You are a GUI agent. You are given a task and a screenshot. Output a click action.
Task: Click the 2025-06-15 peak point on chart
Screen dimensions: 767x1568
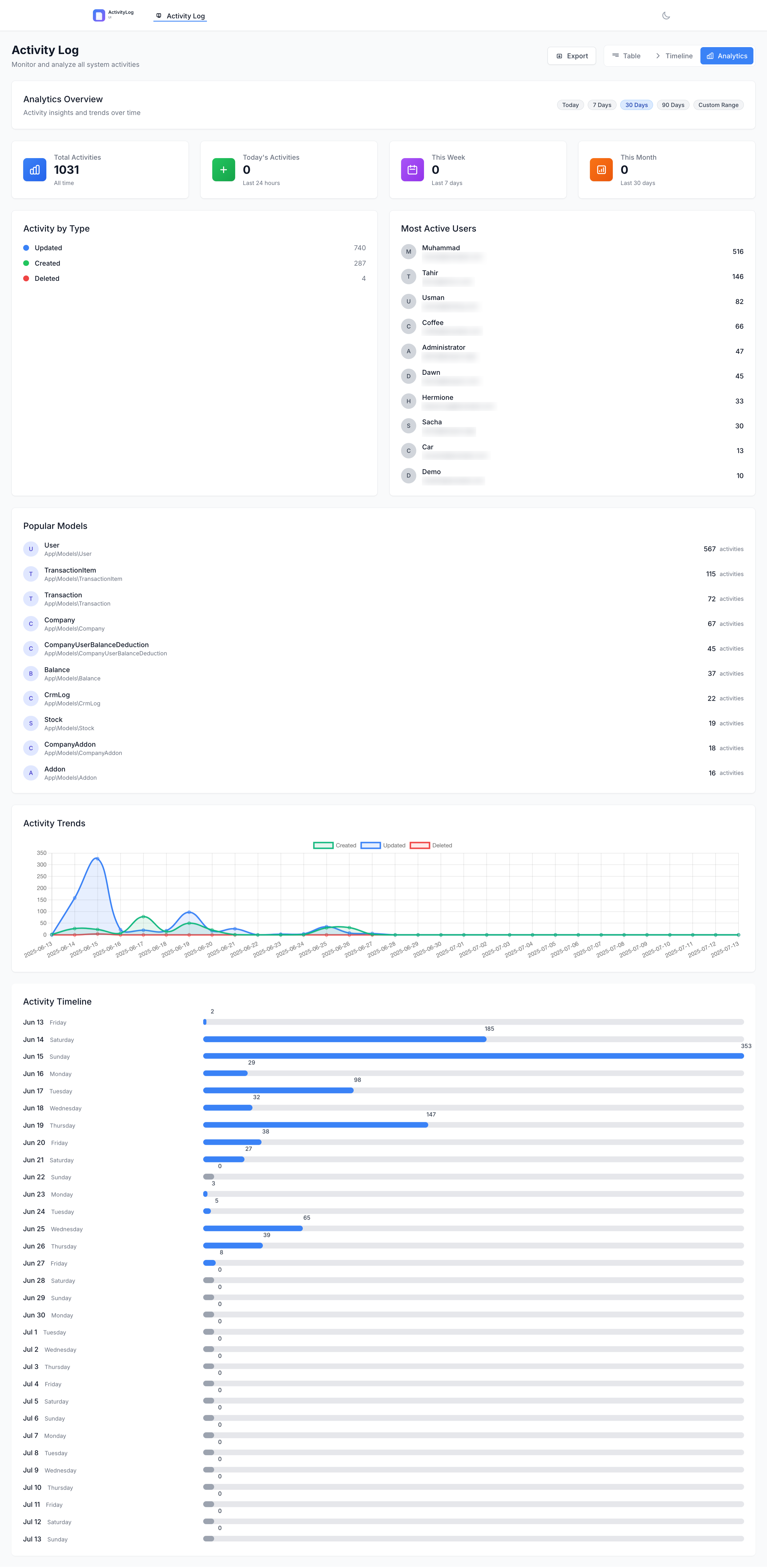click(97, 859)
